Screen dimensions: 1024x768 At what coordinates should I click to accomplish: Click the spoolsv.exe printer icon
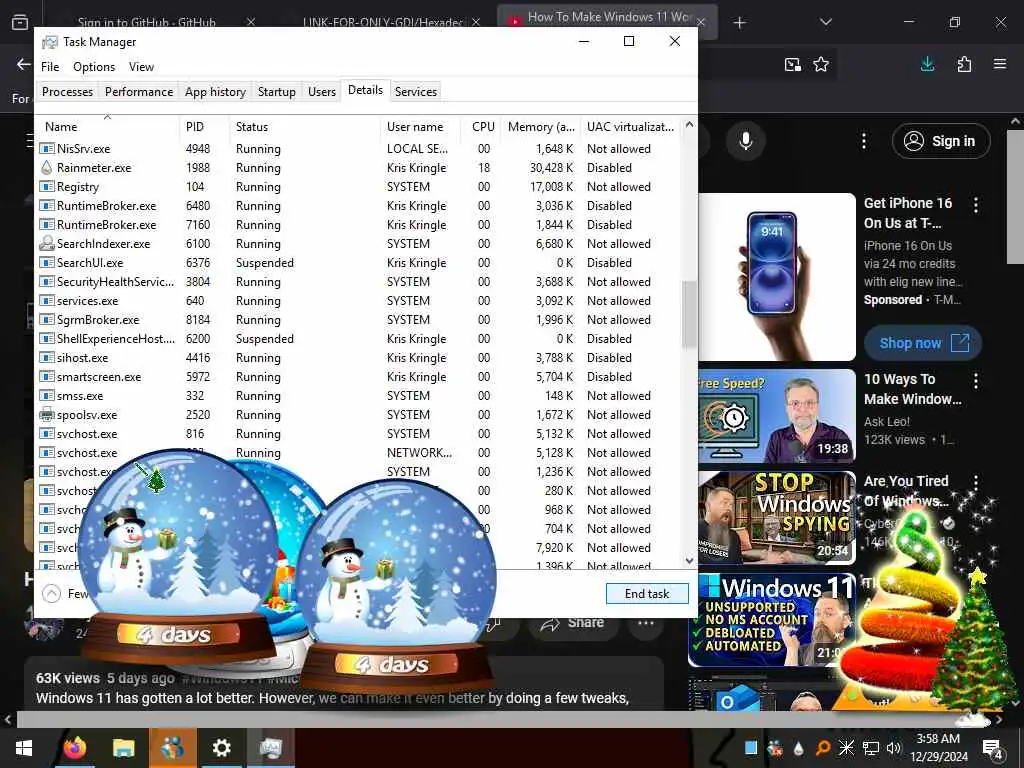(46, 415)
